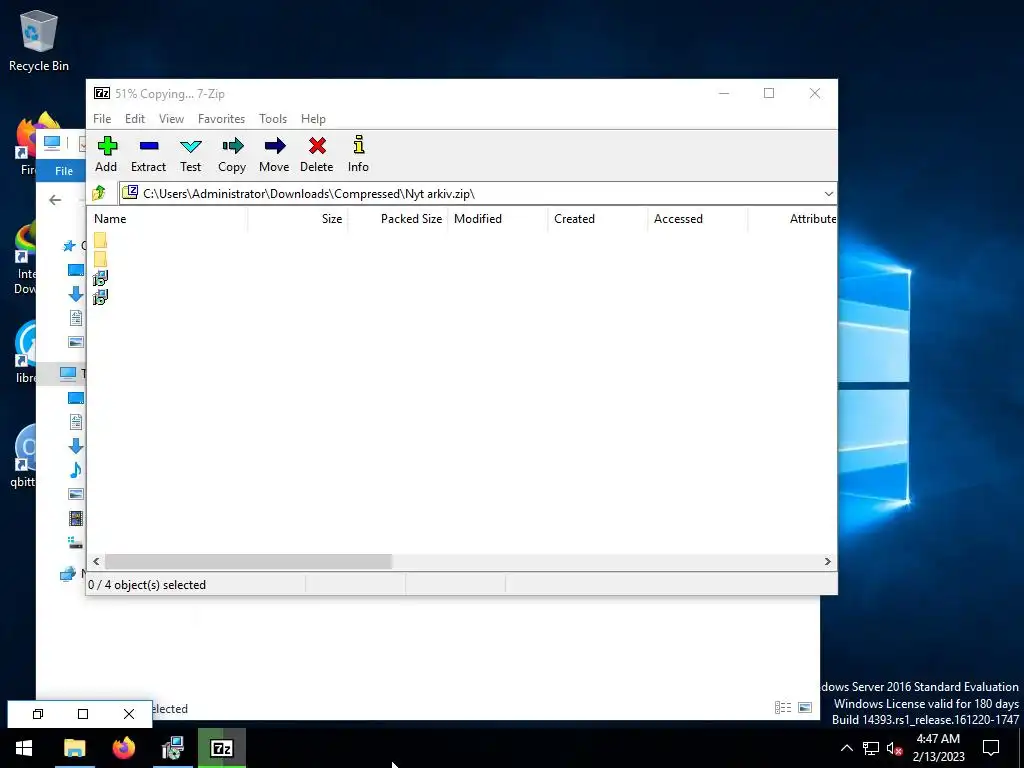This screenshot has width=1024, height=768.
Task: Click the '0 / 4 object(s) selected' status text
Action: [x=147, y=585]
